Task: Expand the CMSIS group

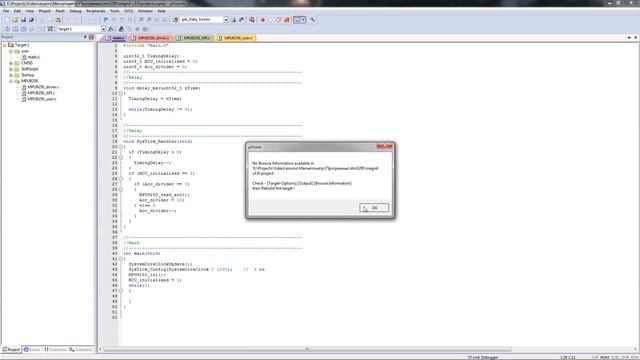Action: (11, 63)
